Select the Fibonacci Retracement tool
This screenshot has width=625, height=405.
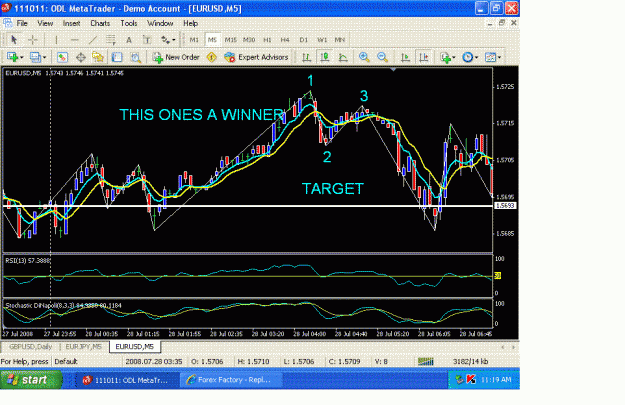pos(110,40)
